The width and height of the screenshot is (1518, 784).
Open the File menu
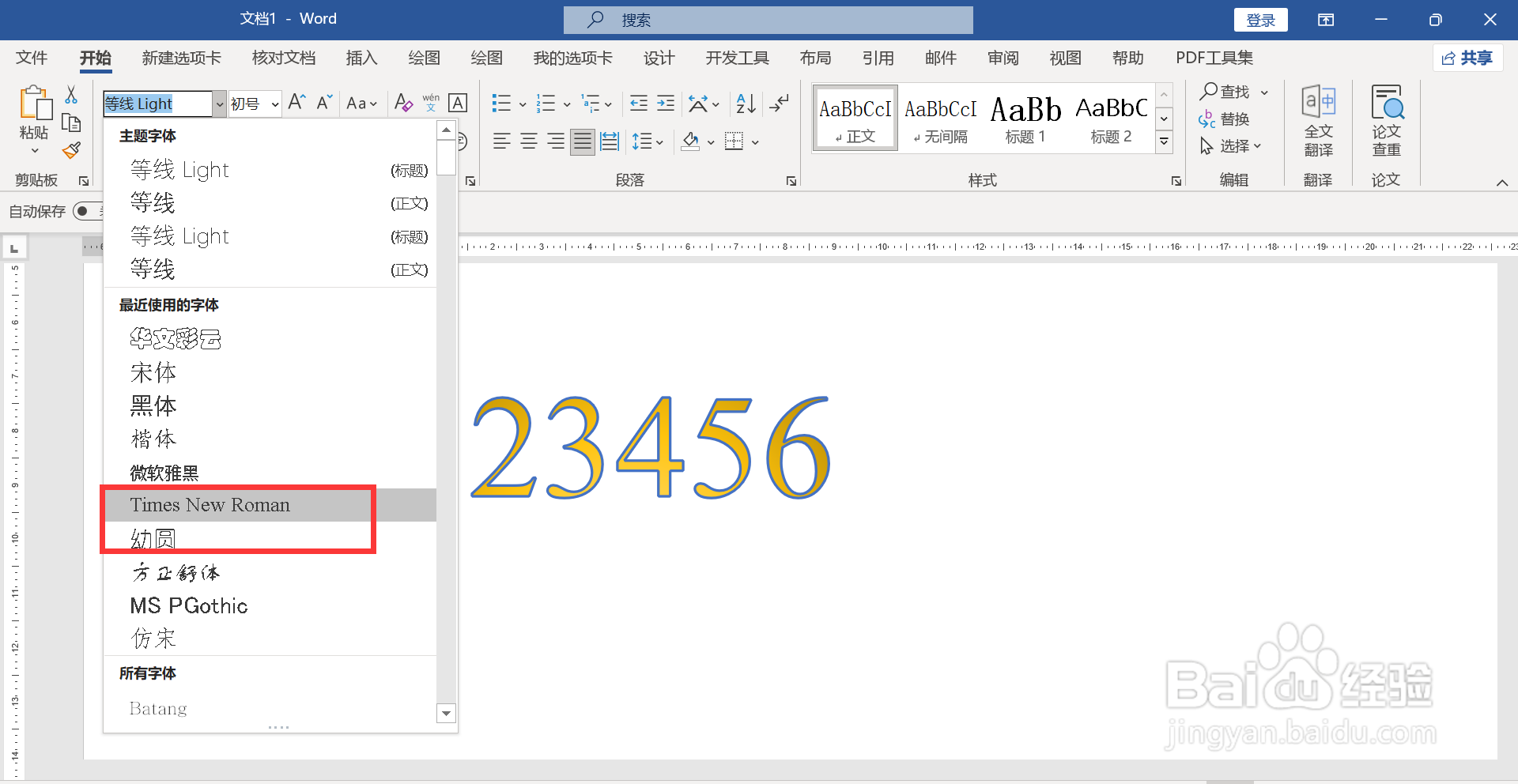pyautogui.click(x=32, y=58)
